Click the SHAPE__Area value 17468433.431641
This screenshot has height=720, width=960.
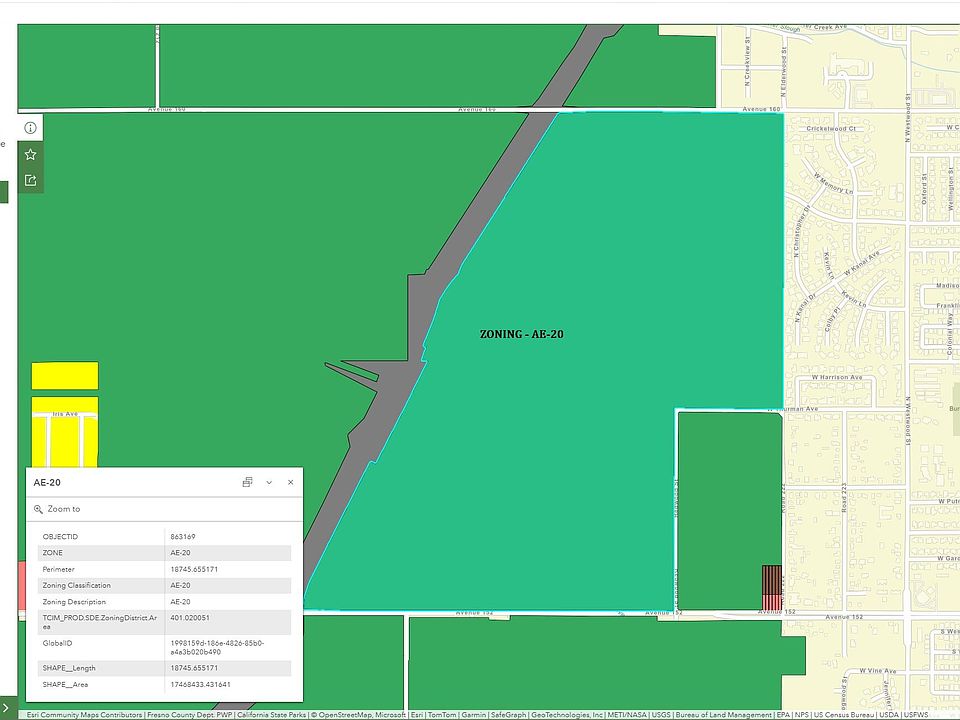200,684
